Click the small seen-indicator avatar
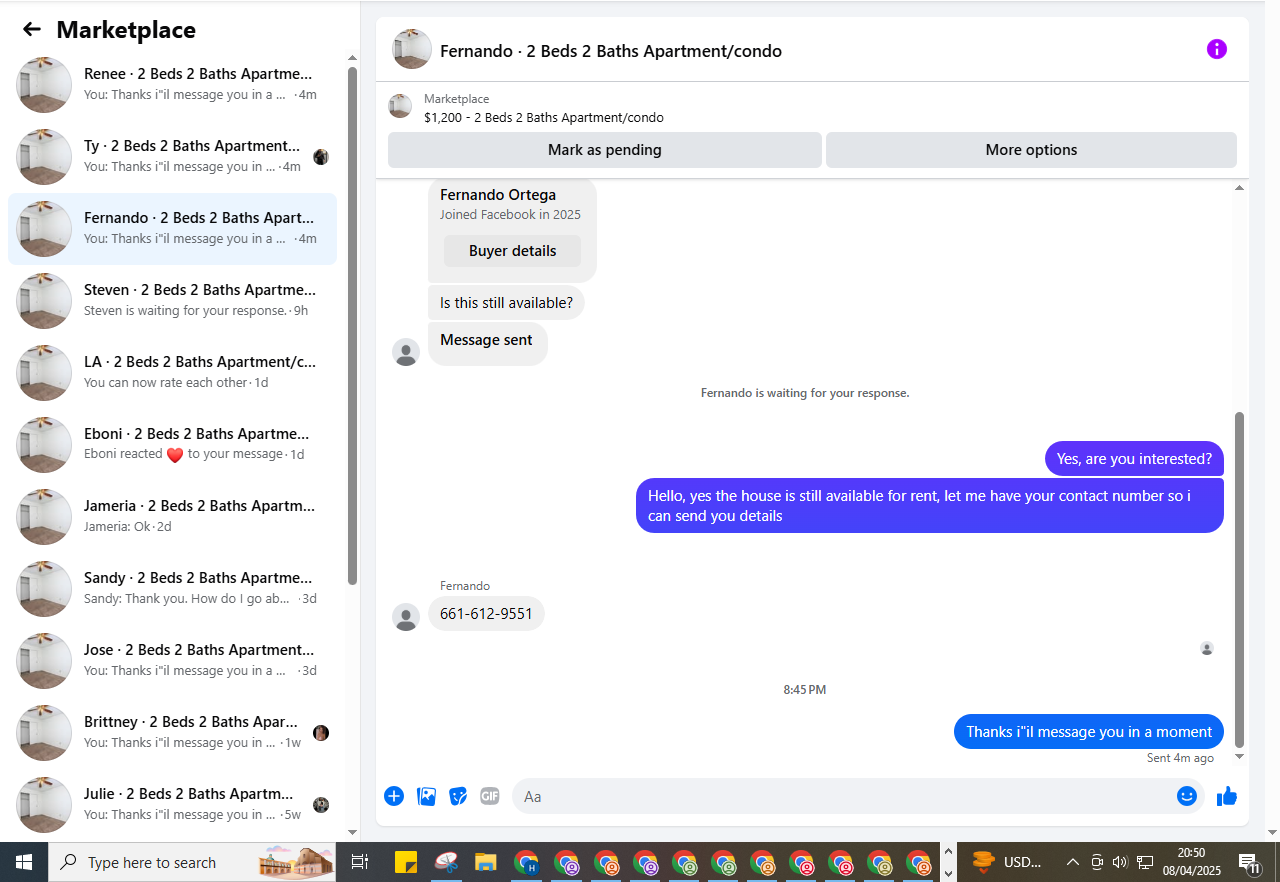 point(1207,648)
